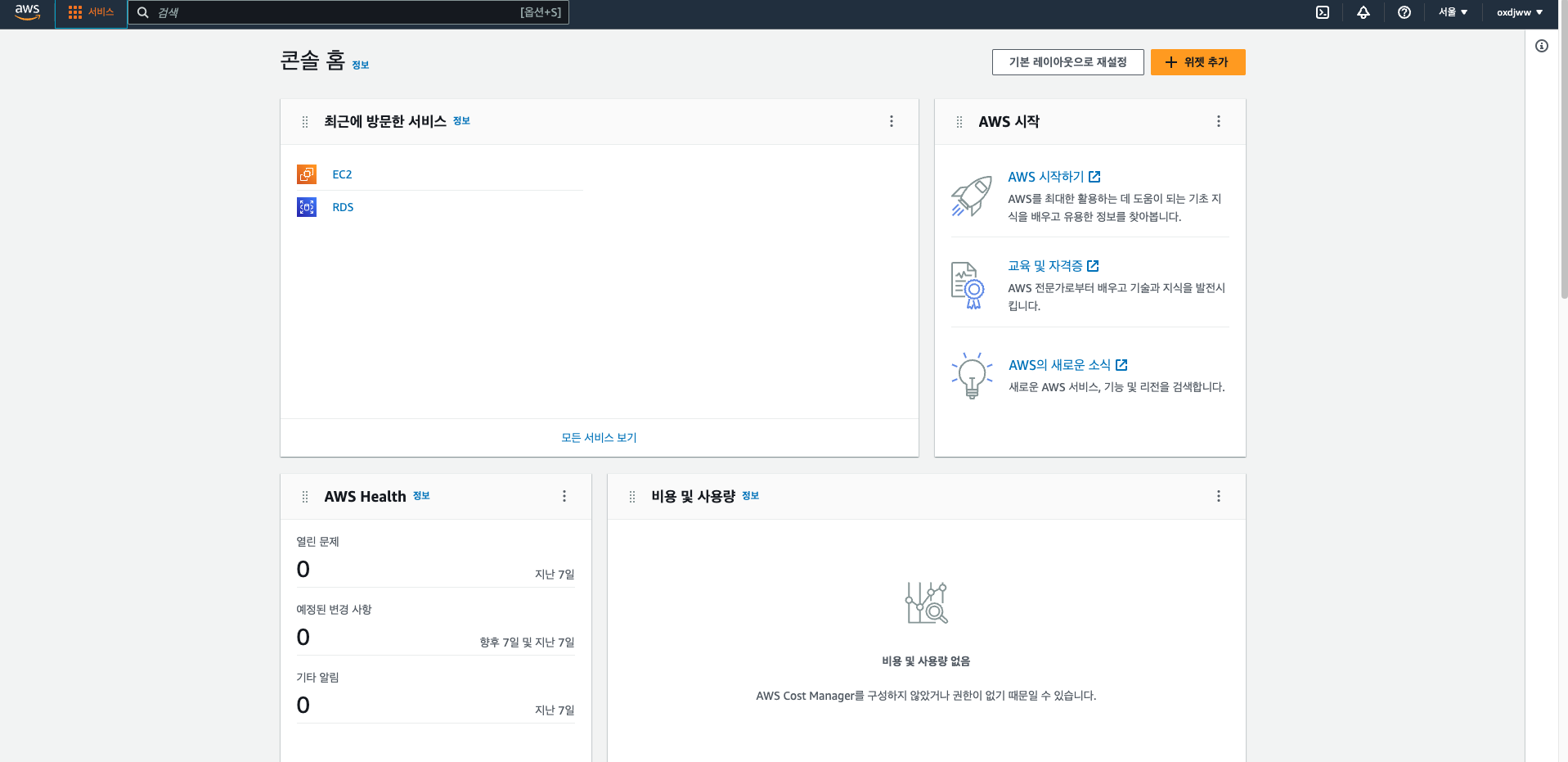The image size is (1568, 762).
Task: Open the options menu of AWS 시작 widget
Action: (x=1219, y=121)
